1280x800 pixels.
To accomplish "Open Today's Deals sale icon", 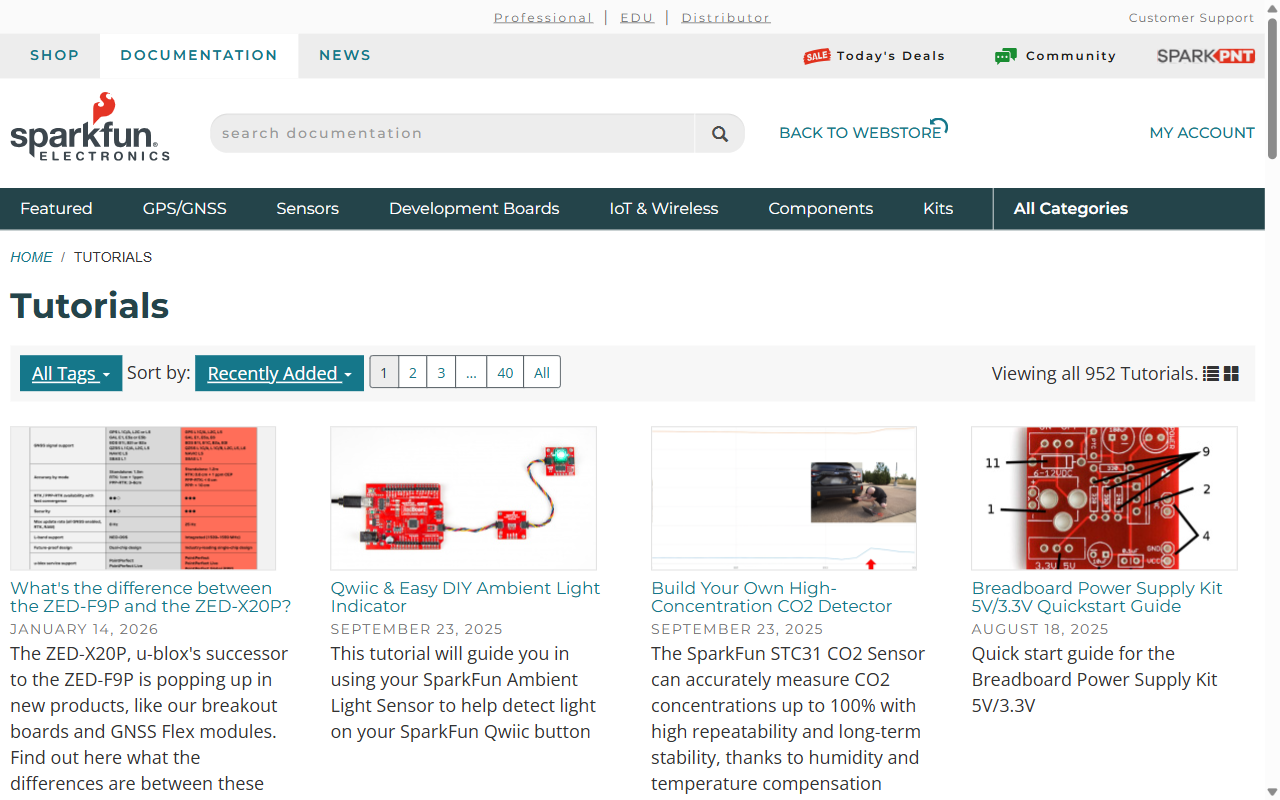I will [817, 56].
